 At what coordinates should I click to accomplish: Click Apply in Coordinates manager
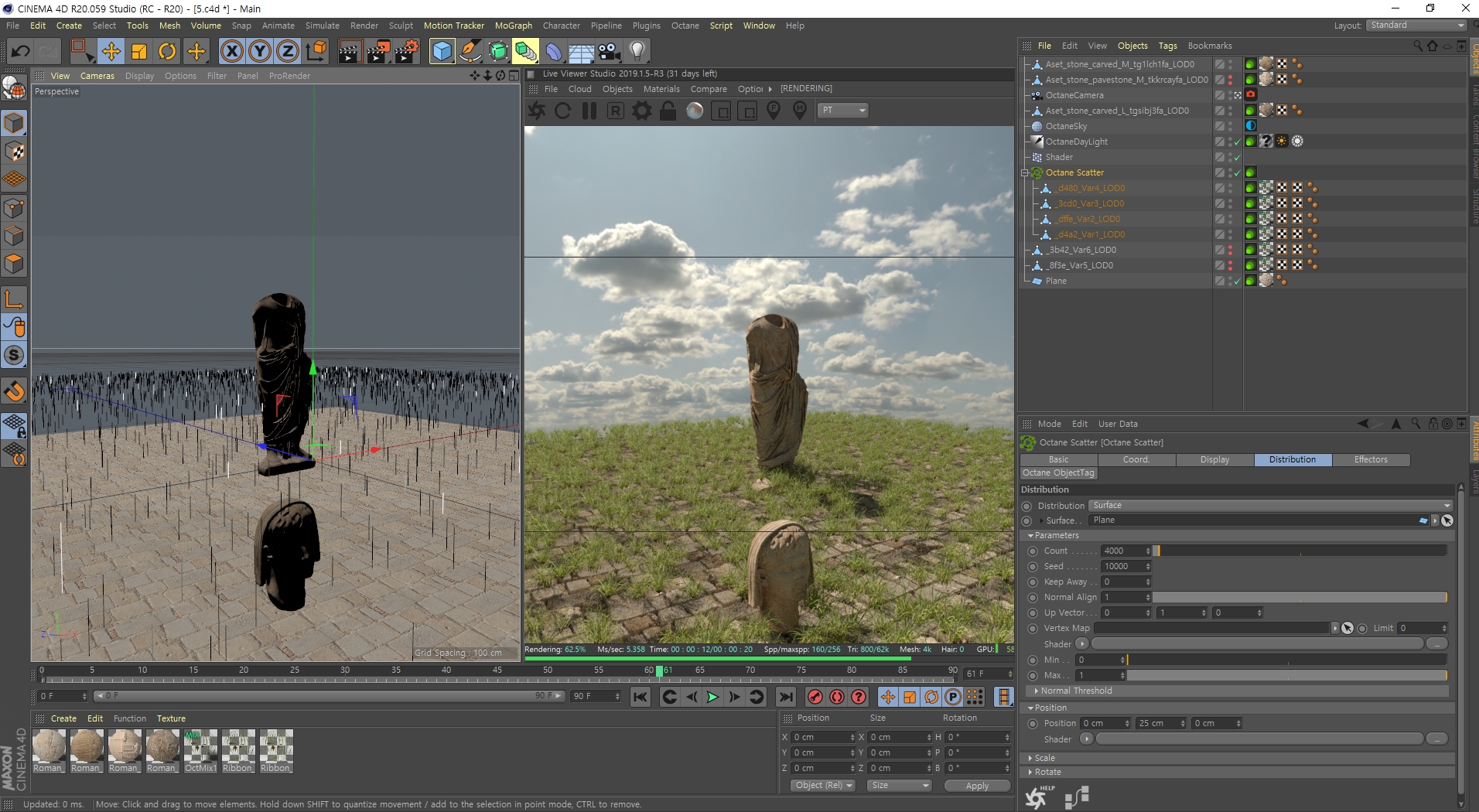tap(977, 786)
